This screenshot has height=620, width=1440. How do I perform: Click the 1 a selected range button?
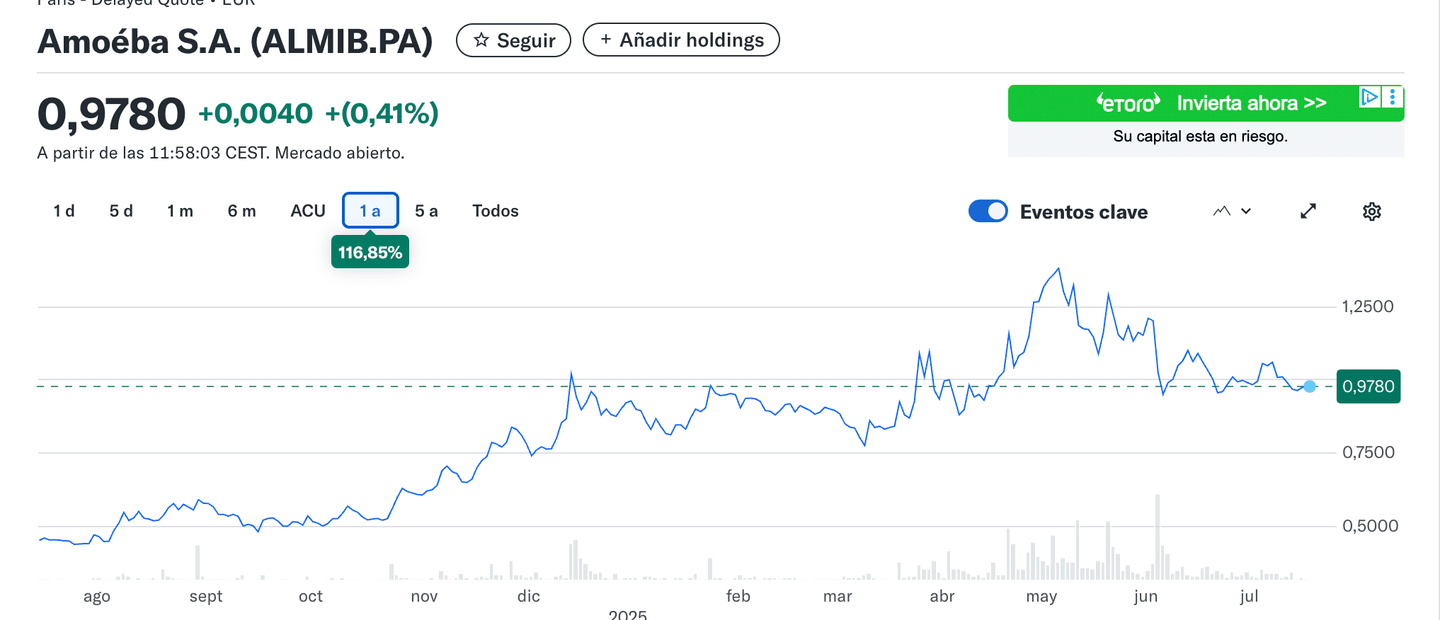click(370, 211)
